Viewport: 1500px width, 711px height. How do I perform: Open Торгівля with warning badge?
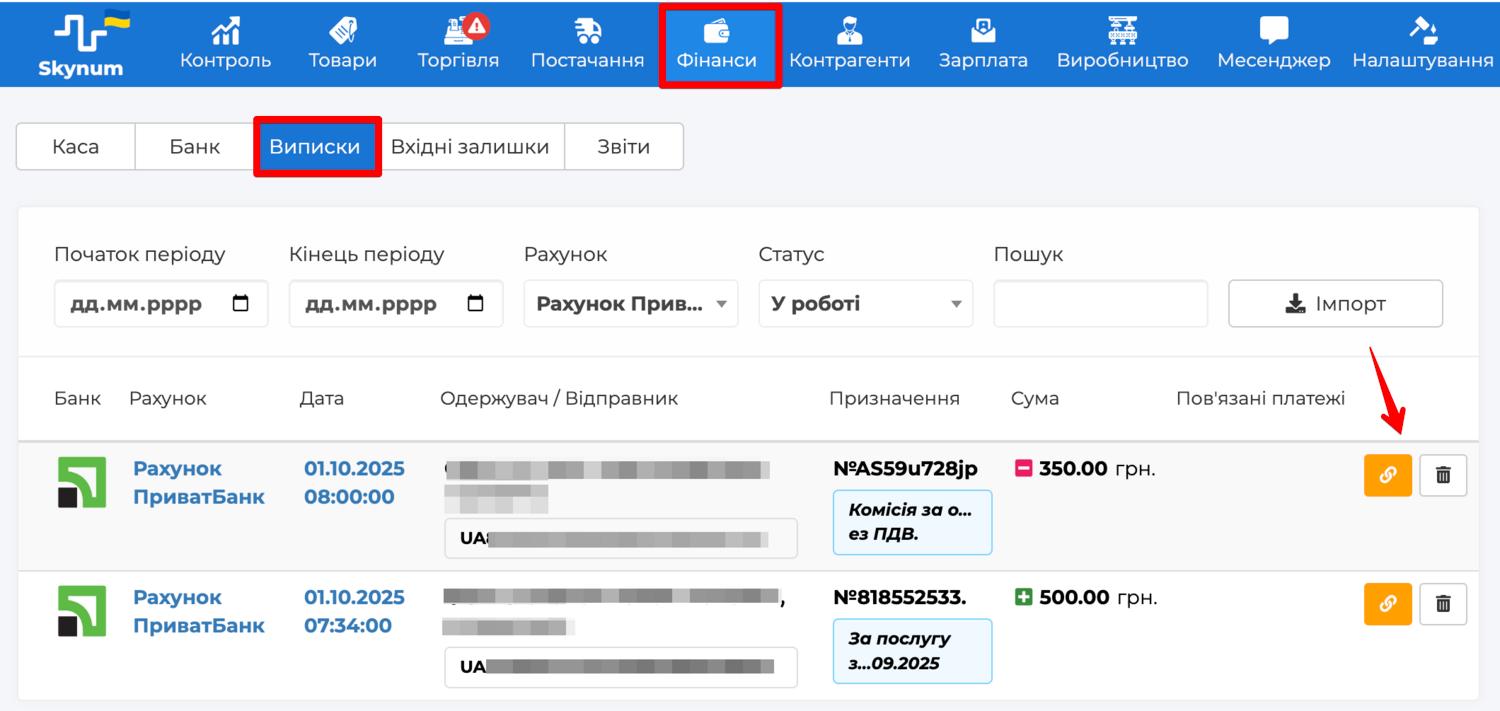pyautogui.click(x=458, y=44)
